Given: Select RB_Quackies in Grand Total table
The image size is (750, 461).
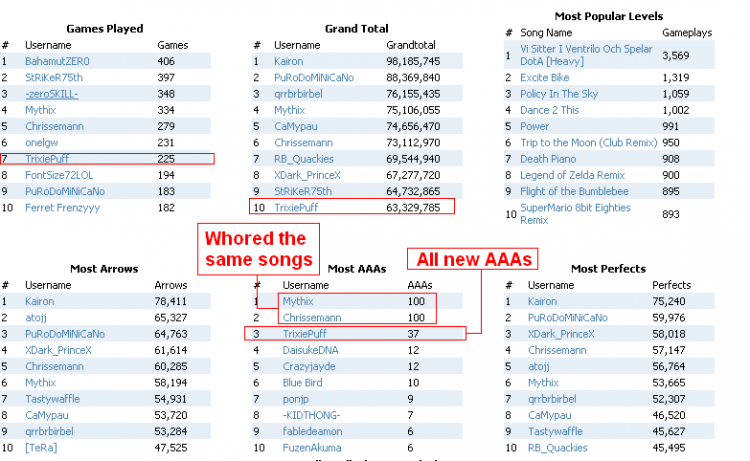Looking at the screenshot, I should click(304, 159).
